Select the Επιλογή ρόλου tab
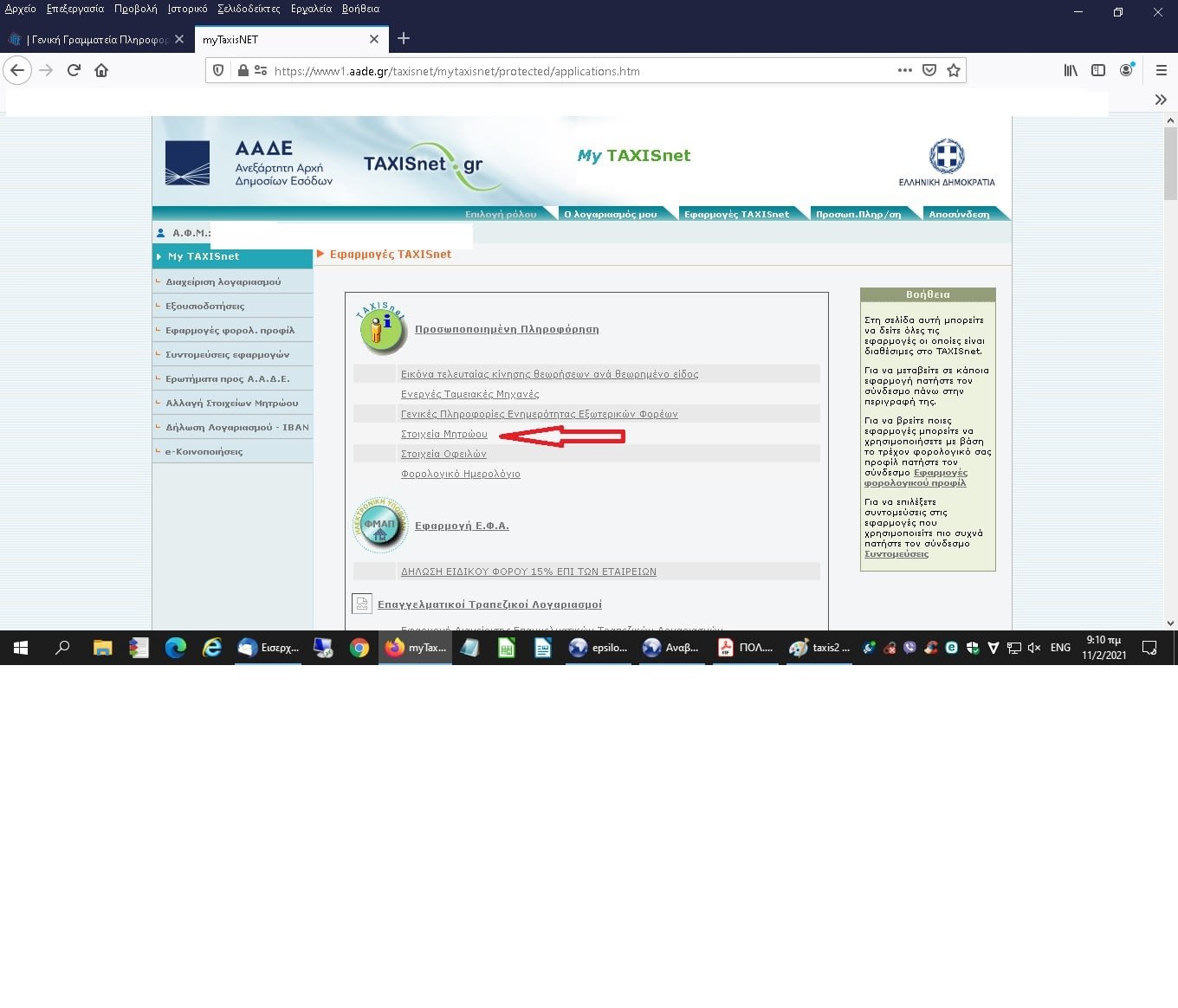1178x1008 pixels. 501,214
